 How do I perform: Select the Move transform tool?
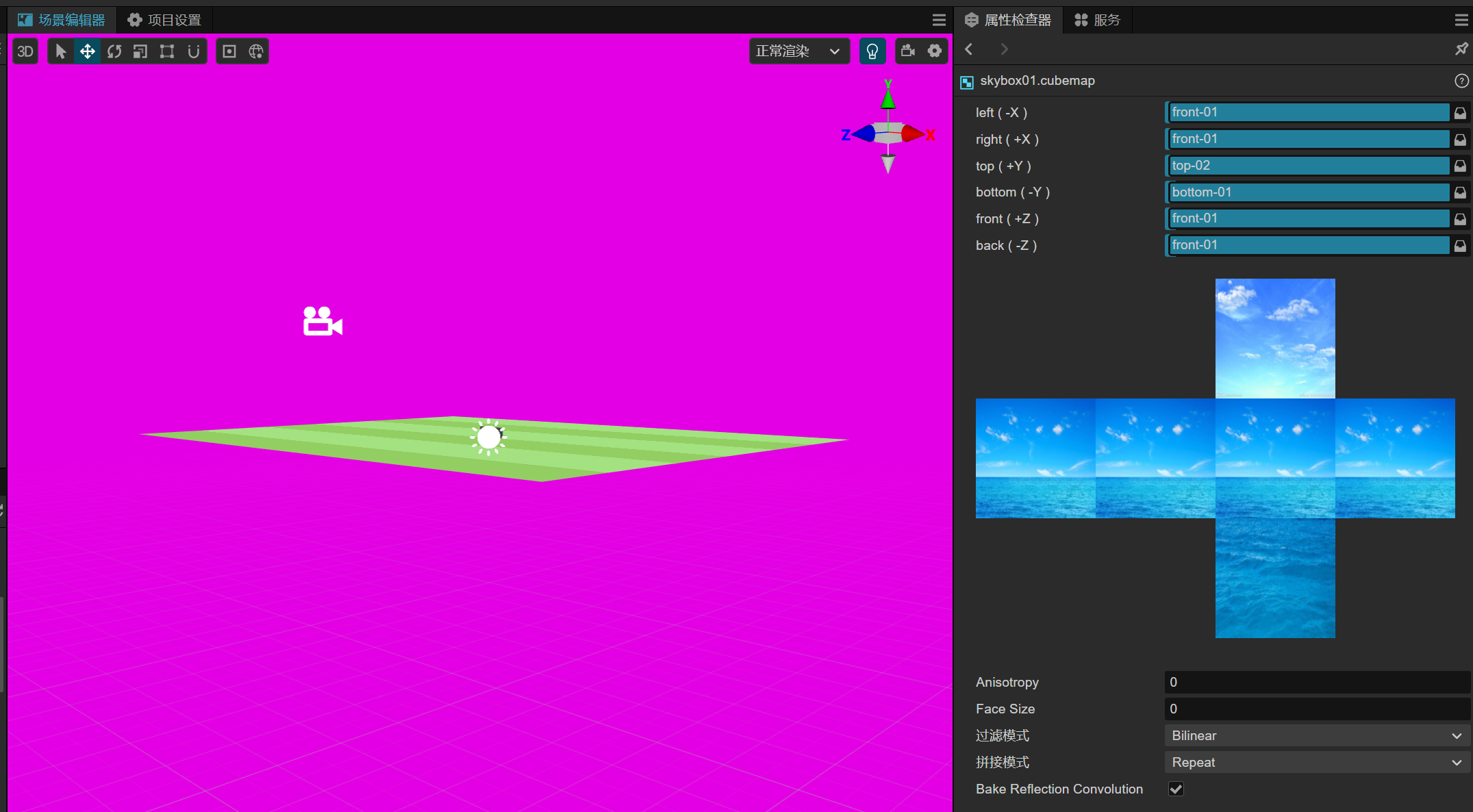coord(87,51)
